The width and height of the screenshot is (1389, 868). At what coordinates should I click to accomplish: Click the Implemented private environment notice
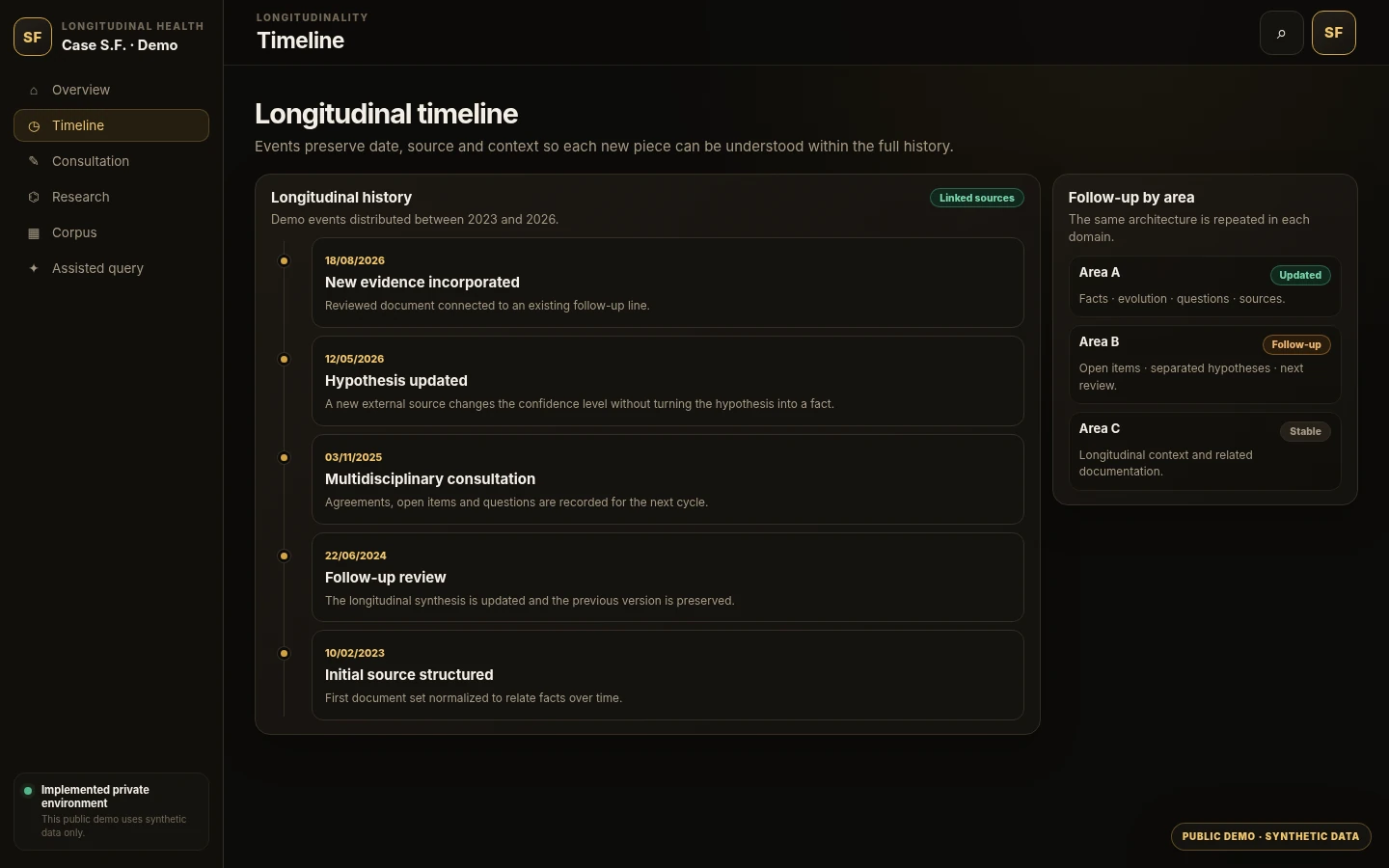[x=111, y=811]
